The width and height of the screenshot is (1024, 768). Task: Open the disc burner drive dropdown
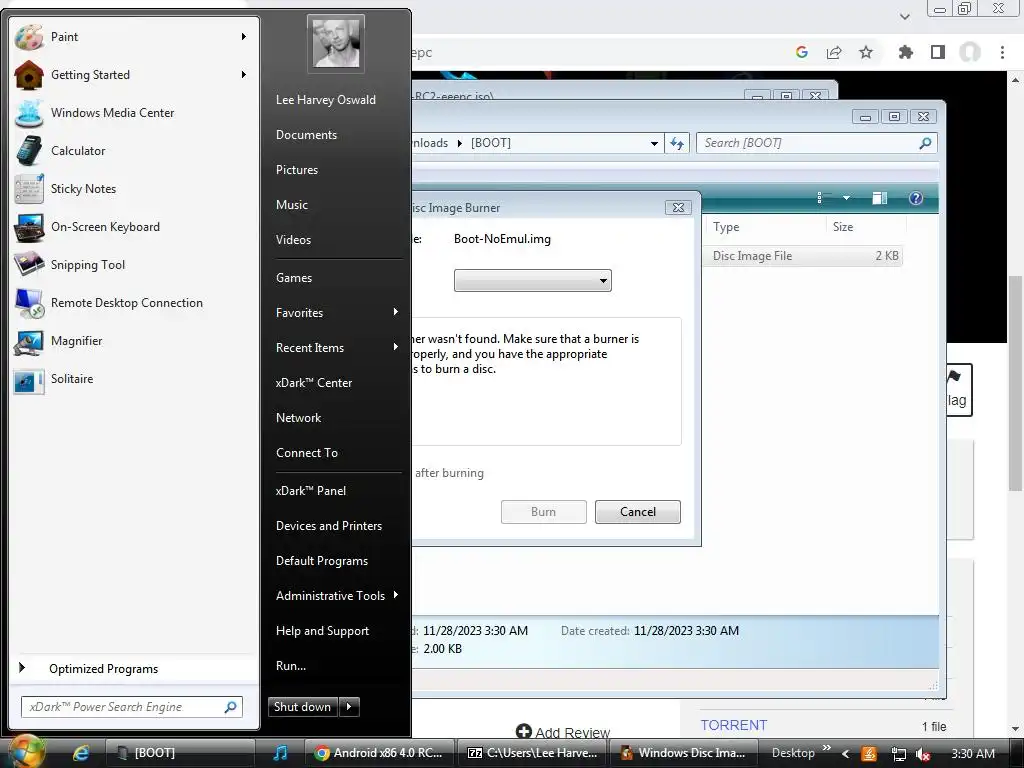[x=532, y=281]
